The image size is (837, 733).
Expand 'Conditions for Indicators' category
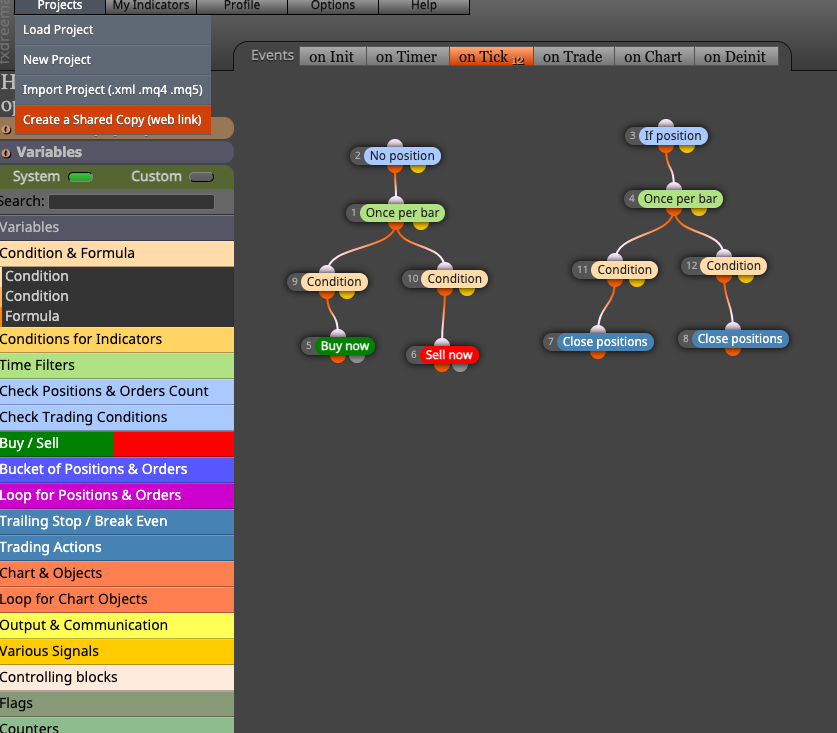pos(117,339)
